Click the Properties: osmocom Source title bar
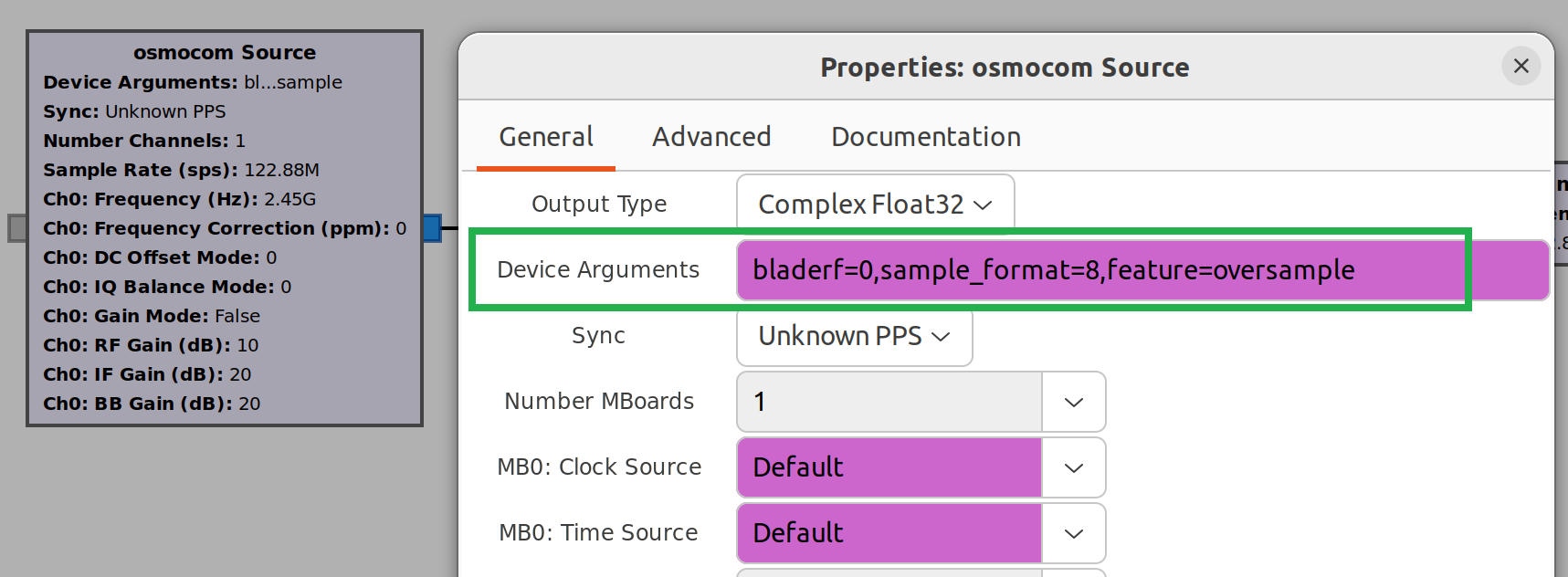This screenshot has width=1568, height=577. 1004,68
